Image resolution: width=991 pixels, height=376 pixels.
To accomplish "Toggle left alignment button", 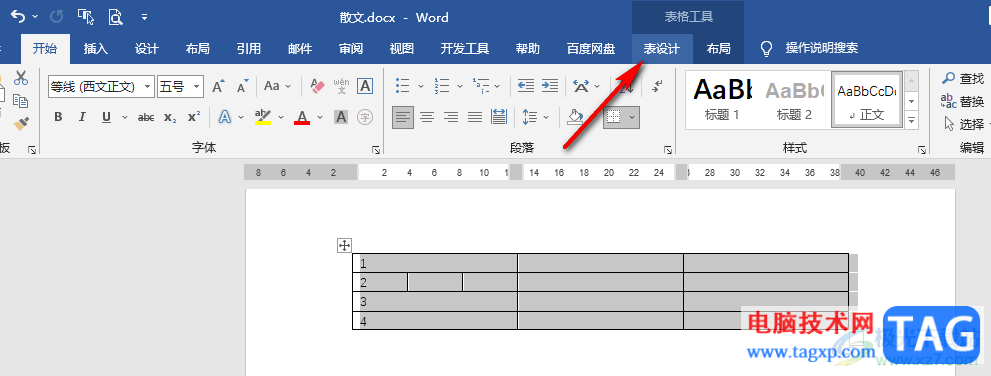I will (403, 117).
